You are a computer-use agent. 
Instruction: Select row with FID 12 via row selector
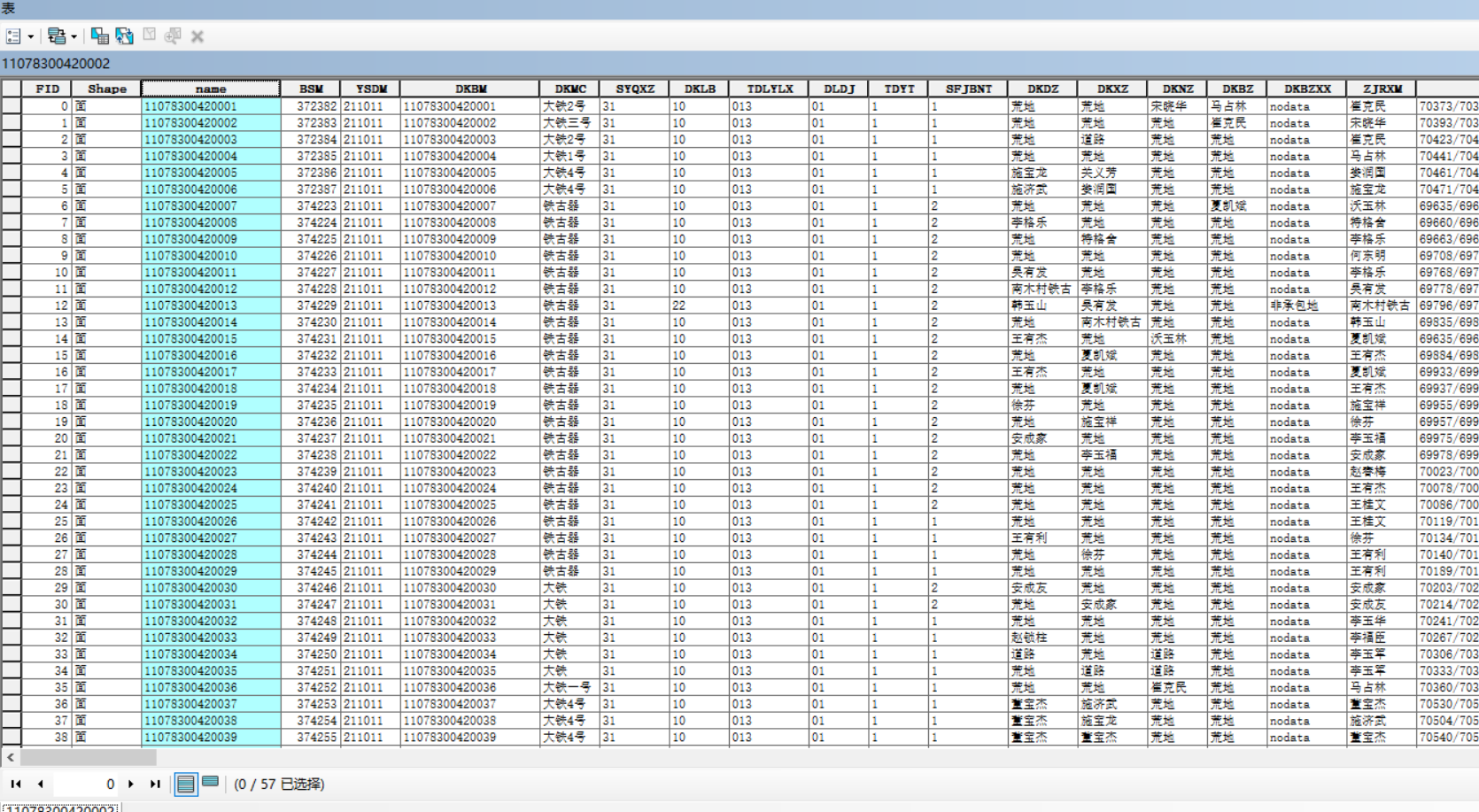click(11, 305)
